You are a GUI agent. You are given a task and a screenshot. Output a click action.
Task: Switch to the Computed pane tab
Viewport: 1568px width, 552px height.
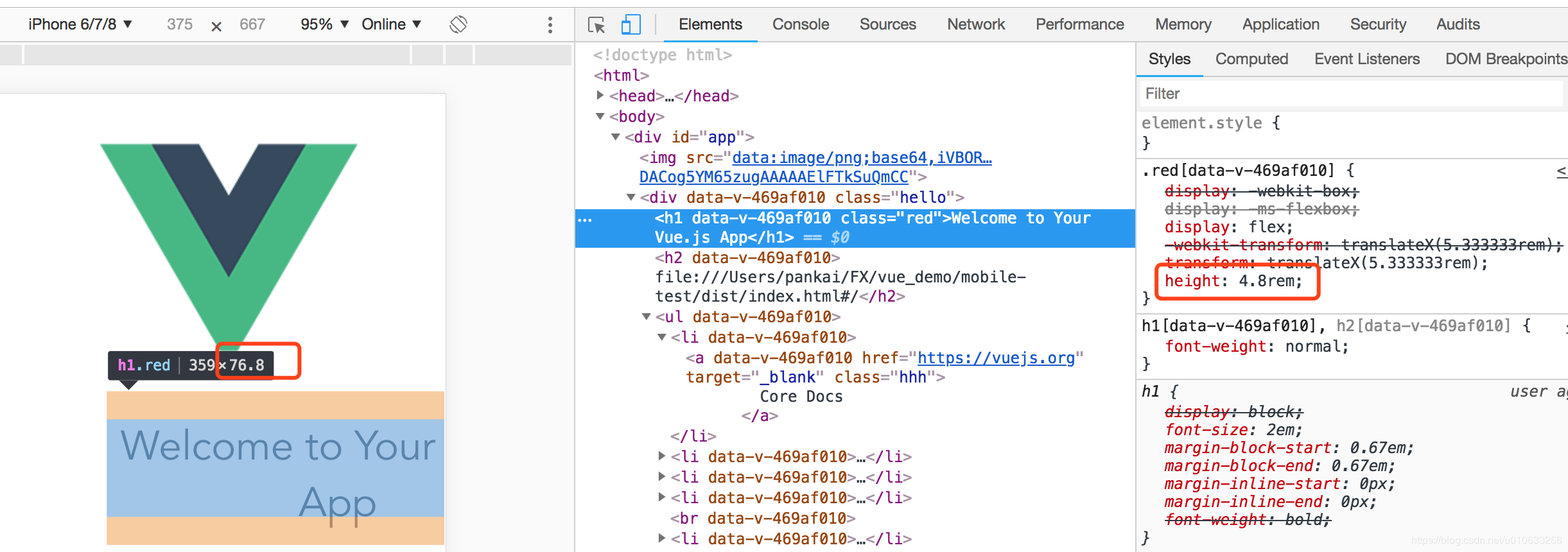[1251, 59]
